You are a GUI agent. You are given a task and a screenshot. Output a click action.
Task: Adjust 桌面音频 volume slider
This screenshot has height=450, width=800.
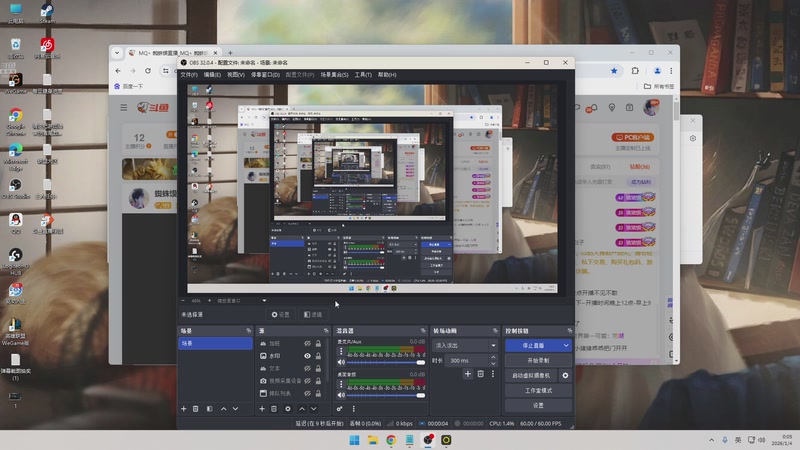[386, 395]
